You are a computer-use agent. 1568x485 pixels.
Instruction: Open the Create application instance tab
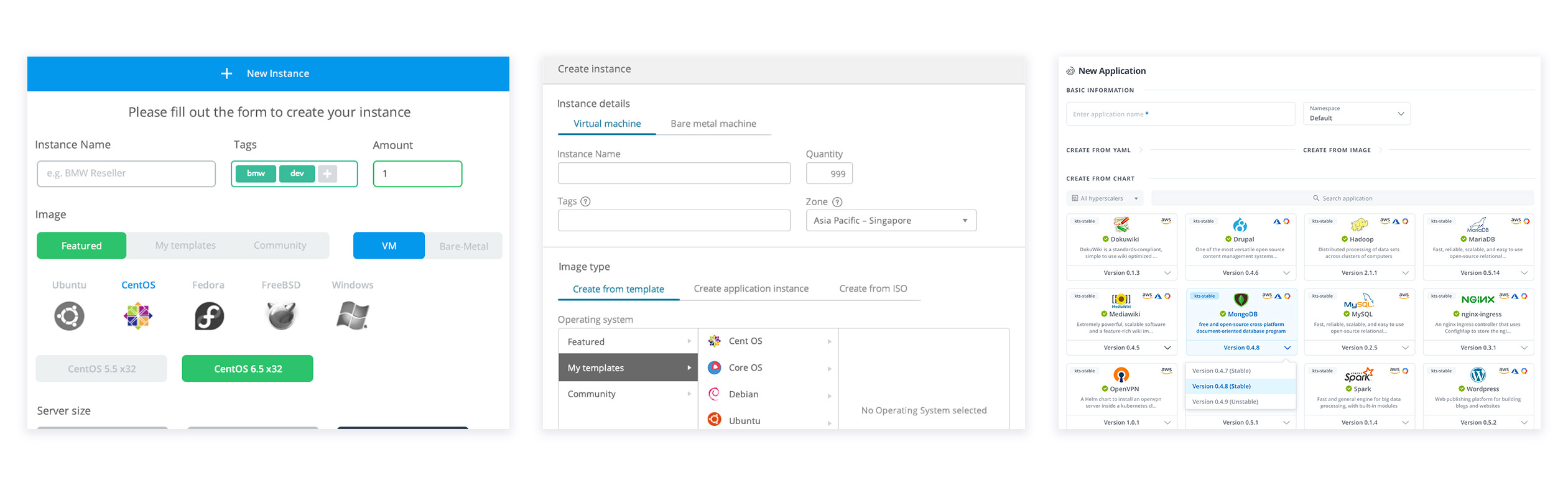pos(751,289)
